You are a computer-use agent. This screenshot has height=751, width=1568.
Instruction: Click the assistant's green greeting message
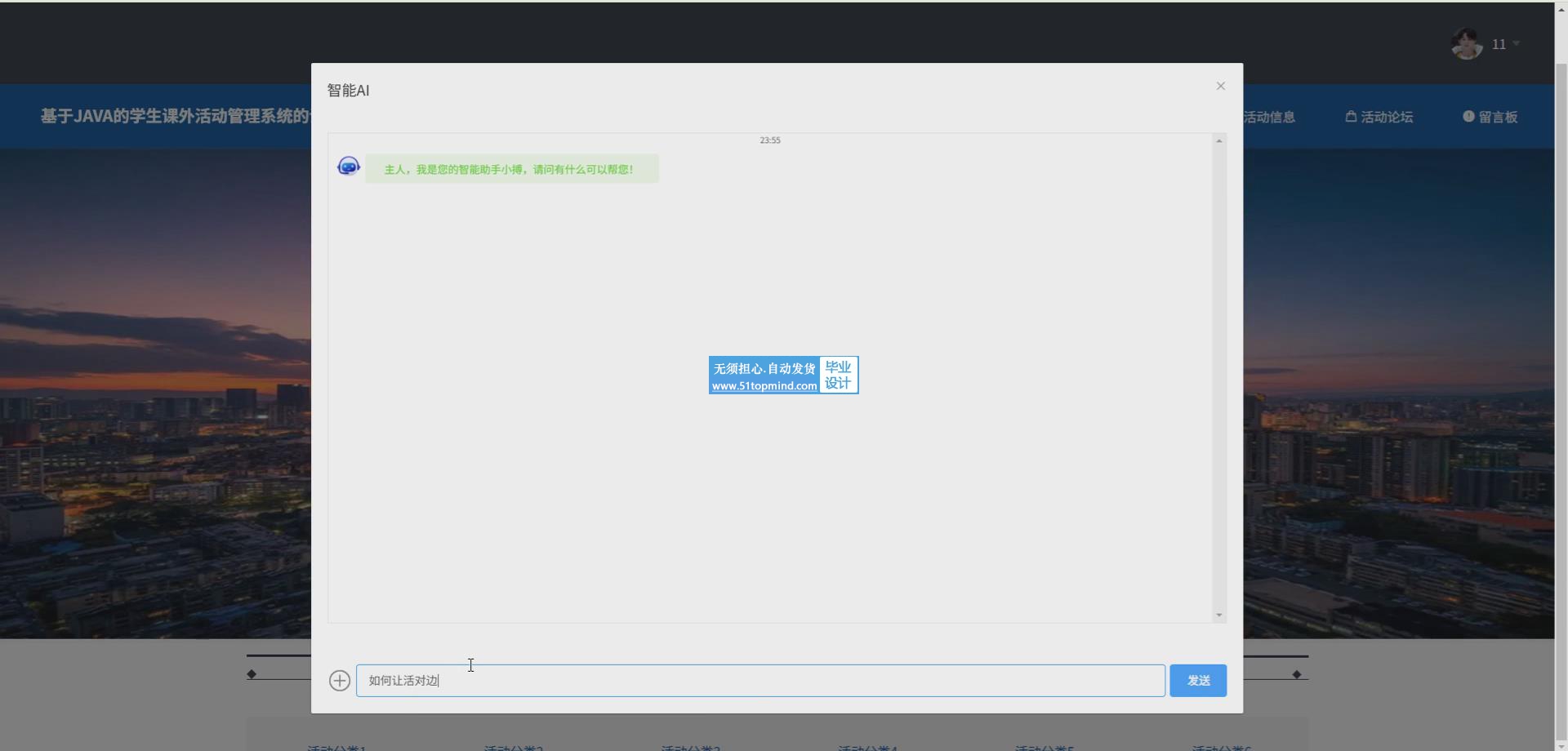tap(511, 169)
